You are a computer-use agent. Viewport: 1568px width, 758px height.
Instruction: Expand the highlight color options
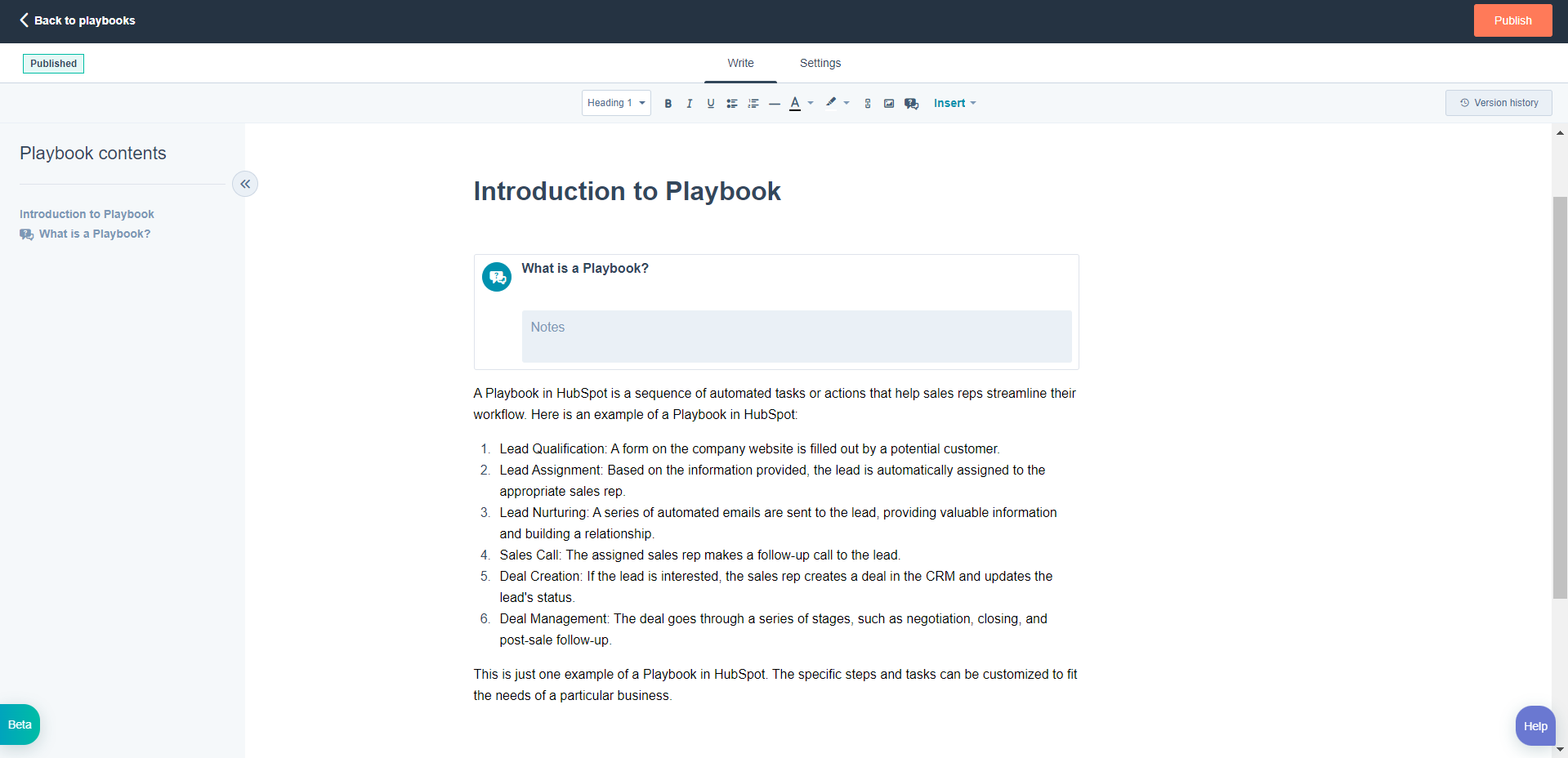(x=847, y=103)
